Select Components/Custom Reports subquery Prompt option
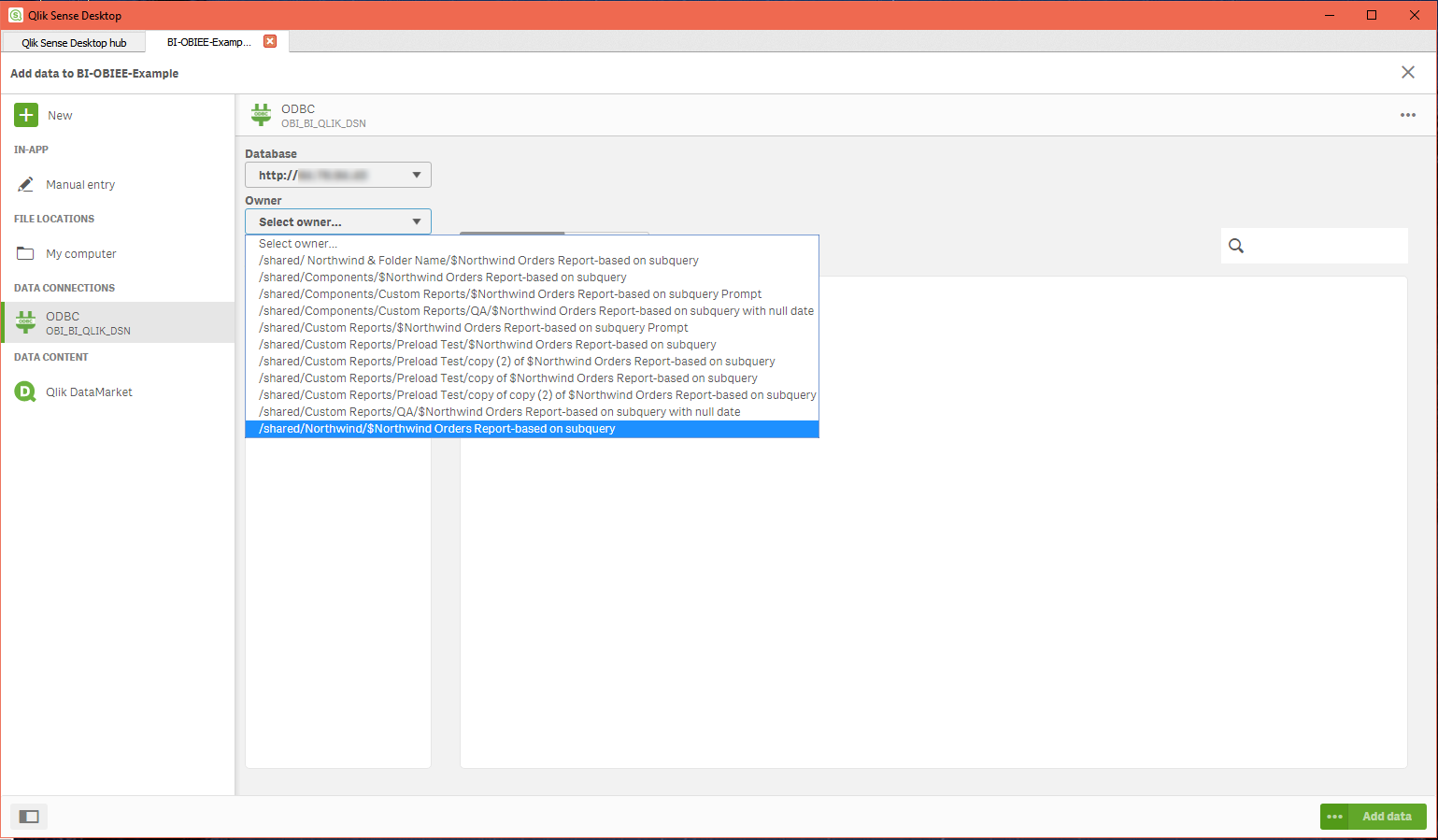 tap(532, 294)
